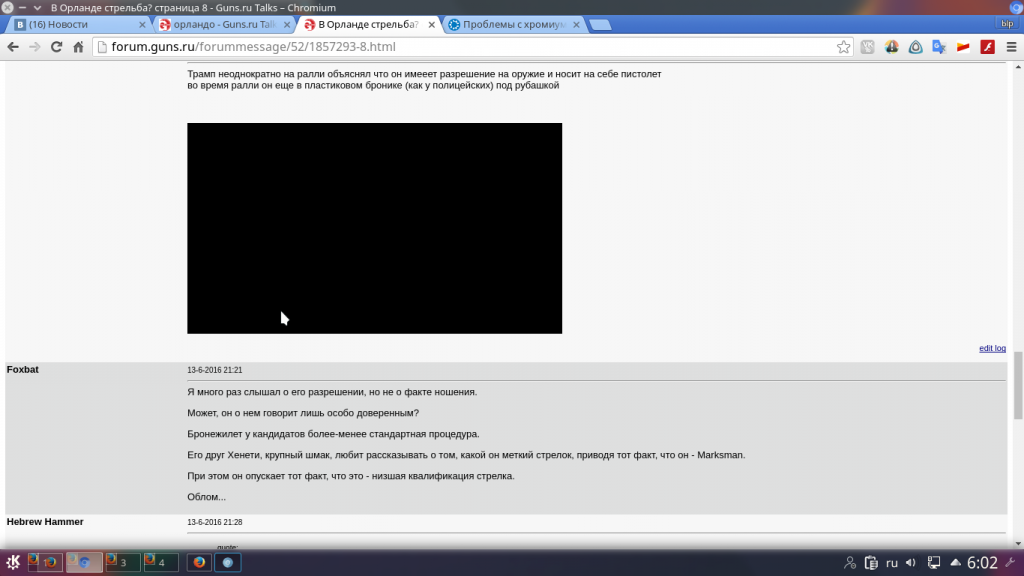Click the black embedded video player
This screenshot has height=576, width=1024.
[x=374, y=228]
